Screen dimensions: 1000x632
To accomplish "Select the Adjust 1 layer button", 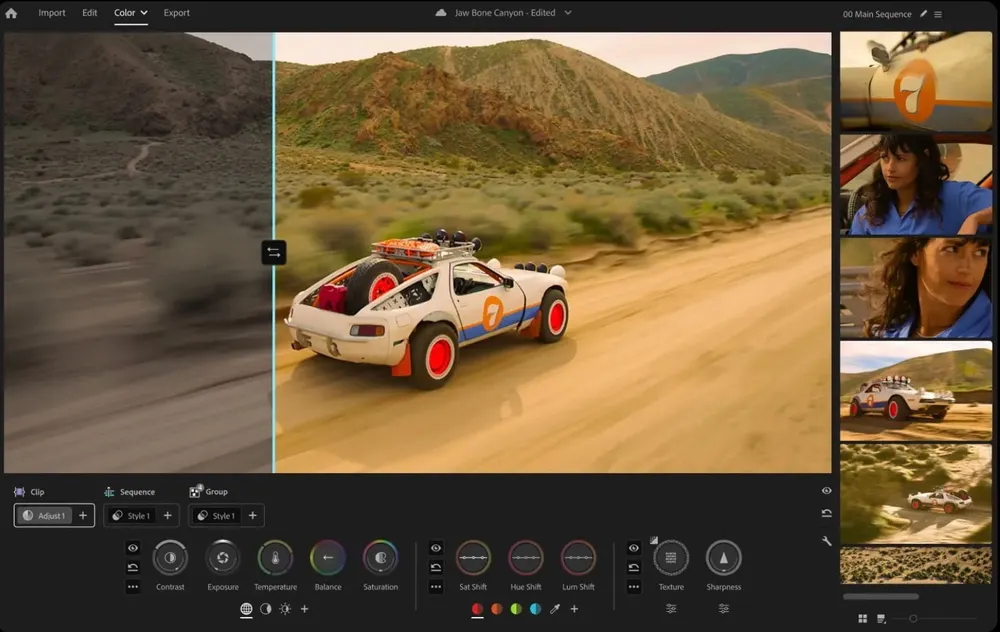I will point(45,515).
